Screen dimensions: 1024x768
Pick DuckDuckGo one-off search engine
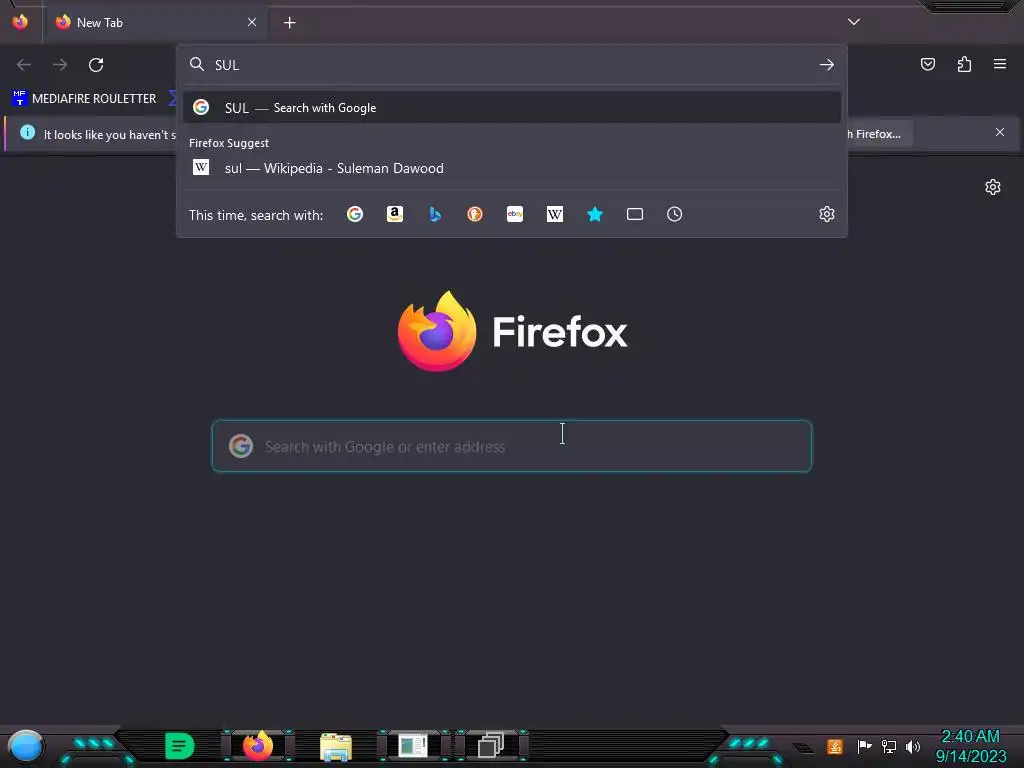(475, 214)
